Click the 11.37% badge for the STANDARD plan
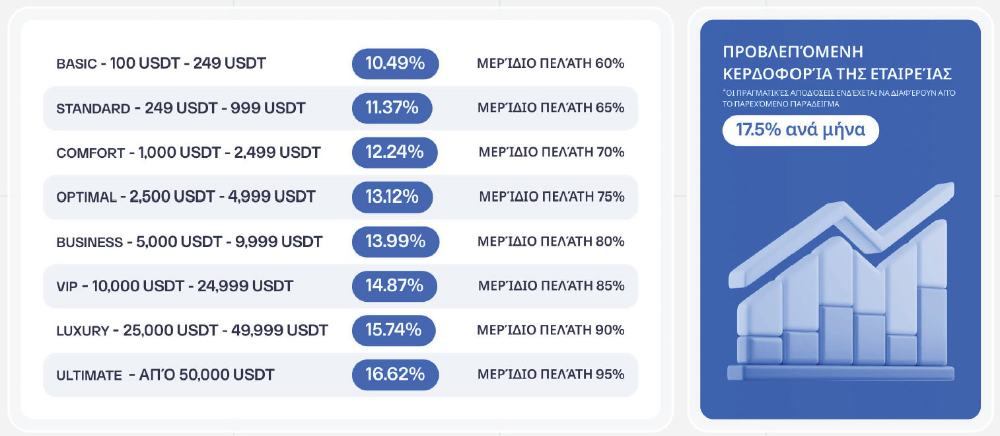1000x436 pixels. pos(392,108)
